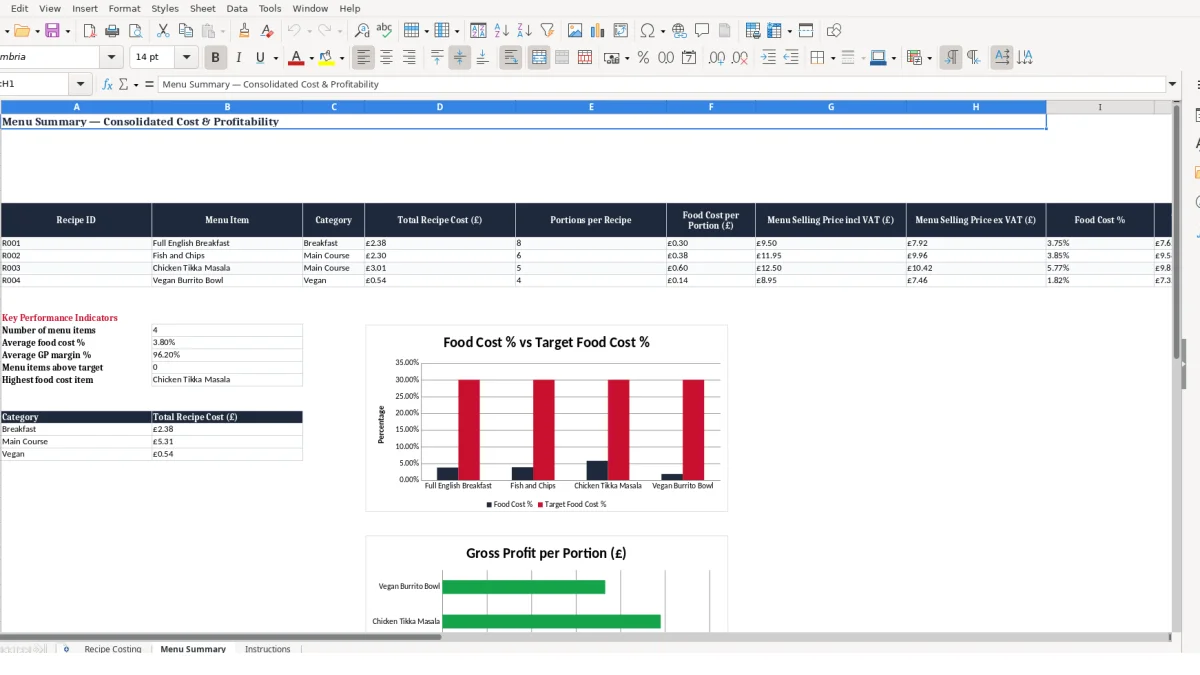Viewport: 1200px width, 675px height.
Task: Apply the yellow highlighting color
Action: (x=326, y=58)
